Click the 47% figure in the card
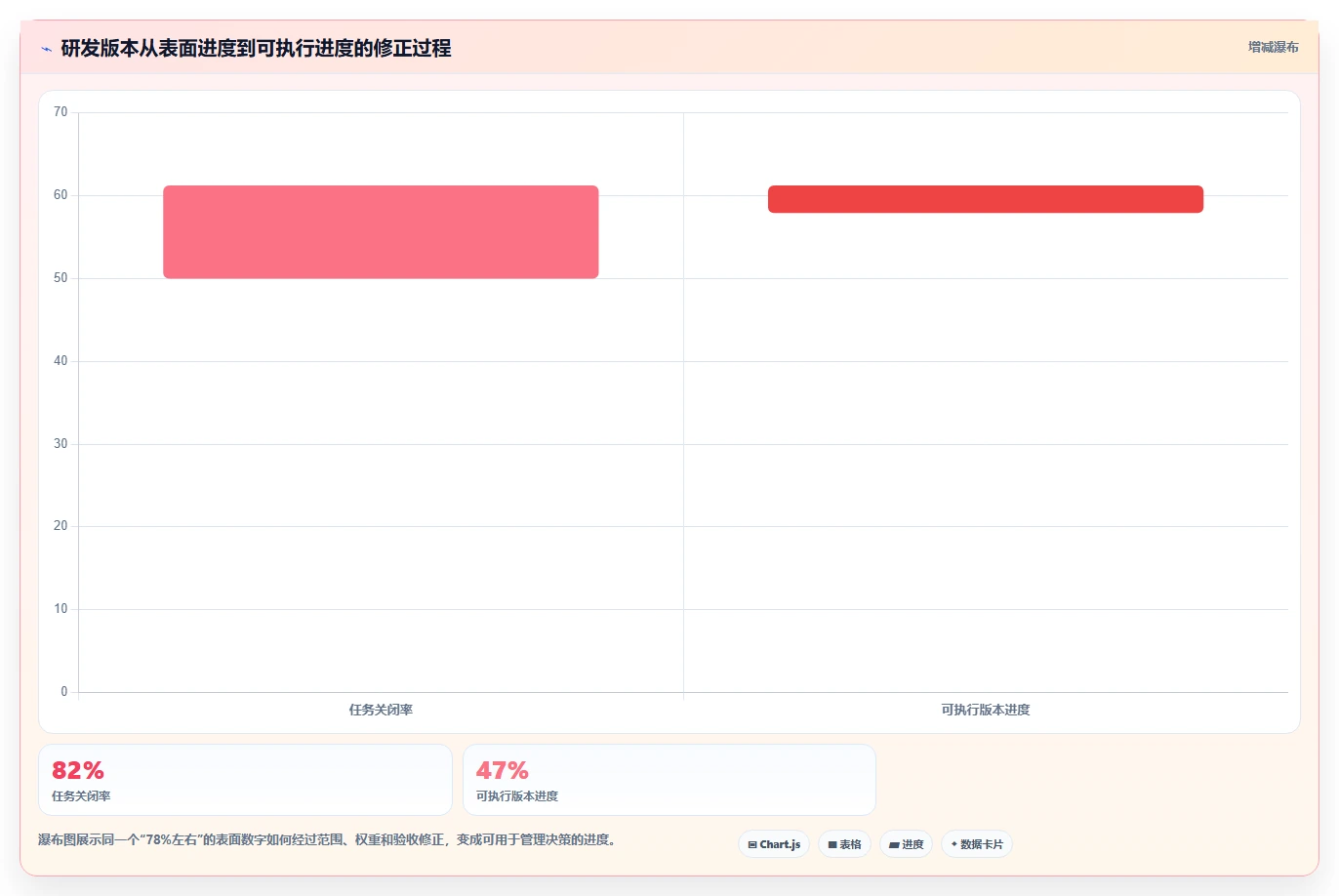The width and height of the screenshot is (1339, 896). 503,770
